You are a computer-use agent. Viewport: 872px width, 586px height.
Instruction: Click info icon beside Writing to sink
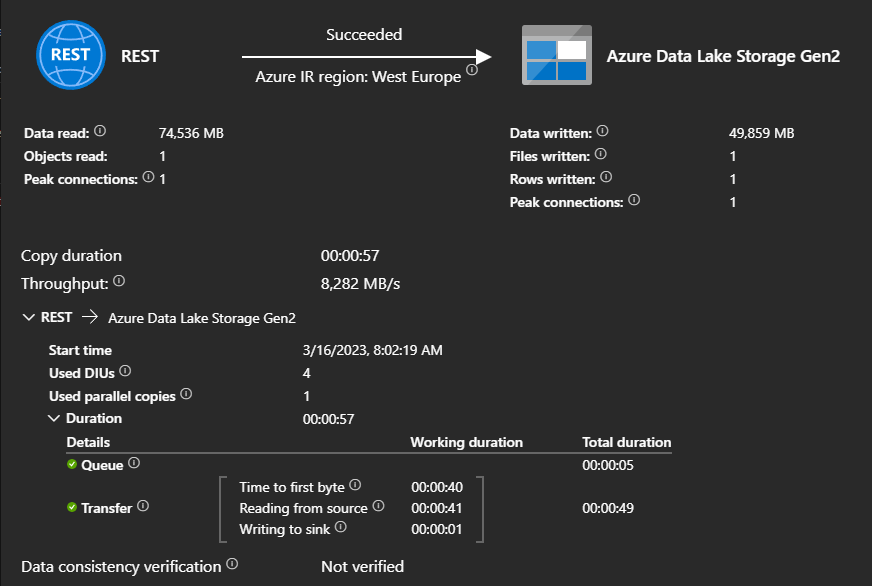point(341,527)
